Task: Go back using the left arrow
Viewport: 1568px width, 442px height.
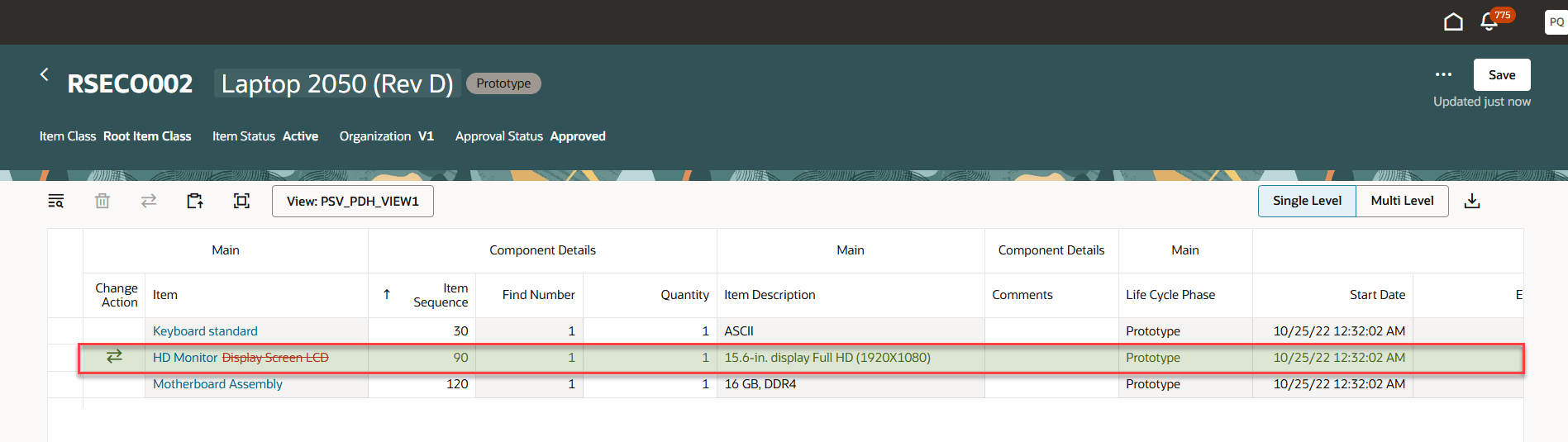Action: pos(45,74)
